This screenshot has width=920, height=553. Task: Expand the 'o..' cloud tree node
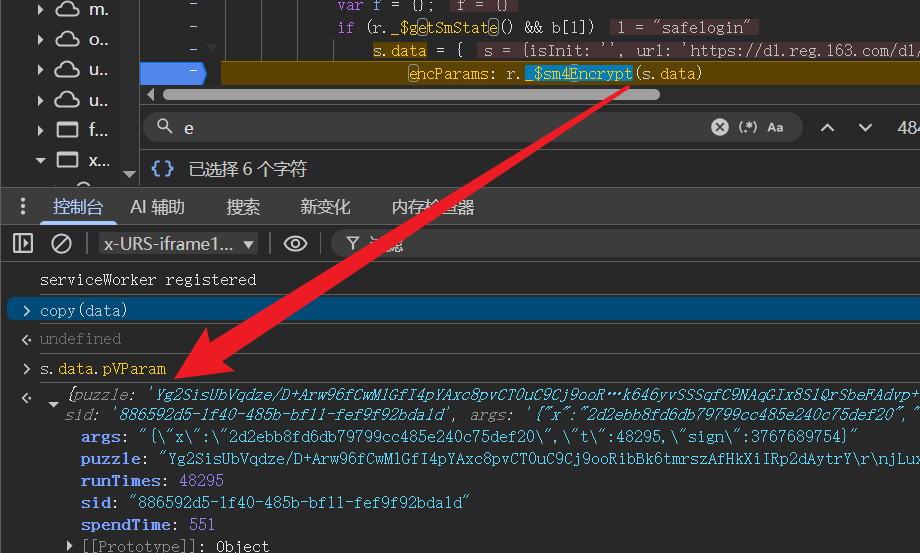(x=40, y=39)
